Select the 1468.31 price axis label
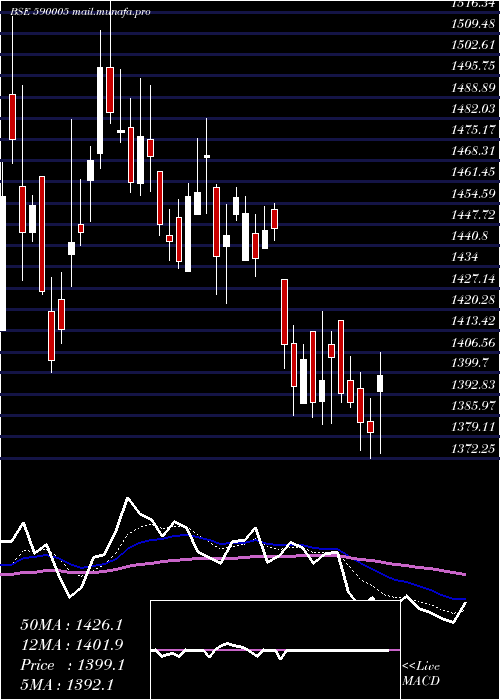The height and width of the screenshot is (700, 500). pos(473,151)
